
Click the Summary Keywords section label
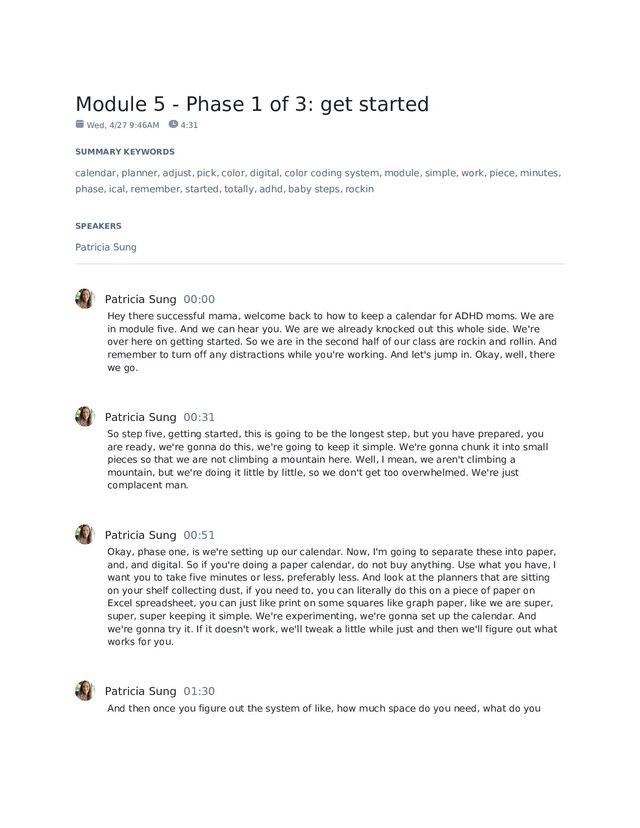[x=125, y=152]
